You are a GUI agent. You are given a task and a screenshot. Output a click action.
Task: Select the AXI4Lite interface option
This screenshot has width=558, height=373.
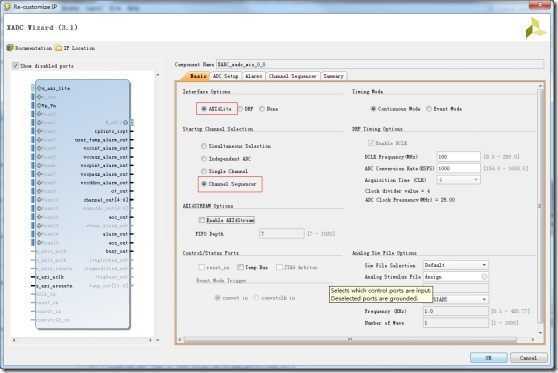[x=204, y=109]
